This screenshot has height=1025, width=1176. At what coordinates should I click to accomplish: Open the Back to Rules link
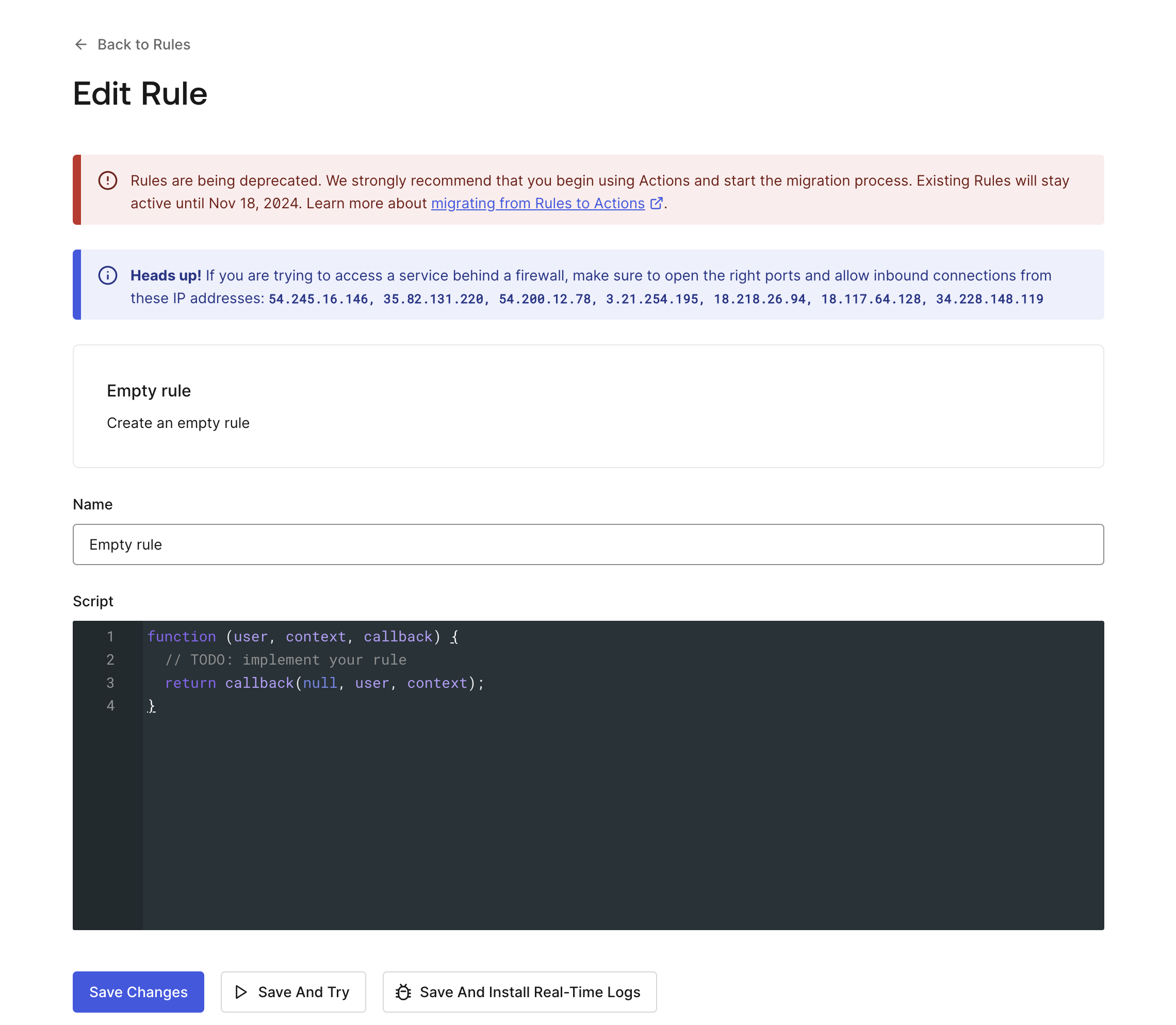tap(143, 45)
